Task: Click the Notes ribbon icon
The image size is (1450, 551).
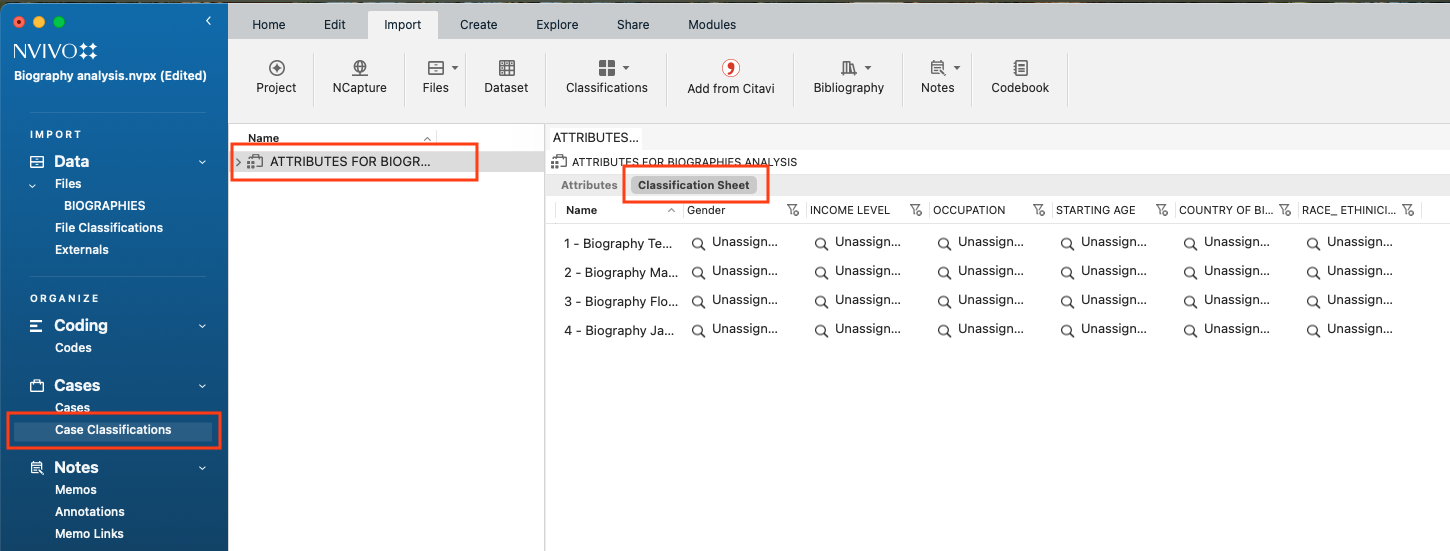Action: [x=937, y=68]
